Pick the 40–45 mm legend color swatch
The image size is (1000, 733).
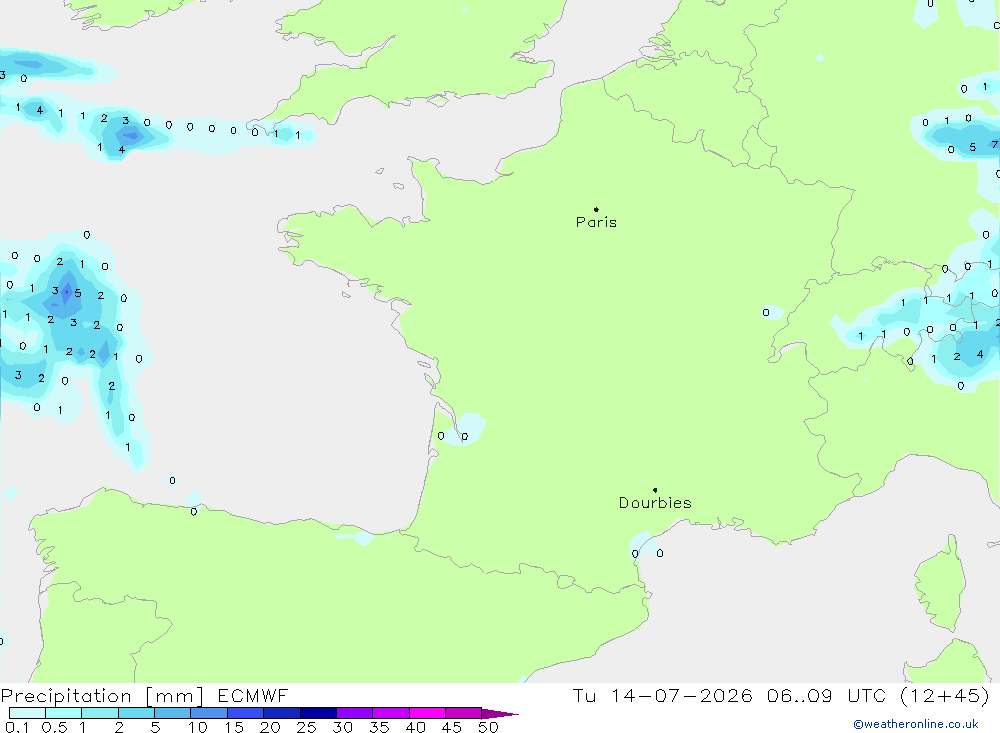click(x=427, y=713)
